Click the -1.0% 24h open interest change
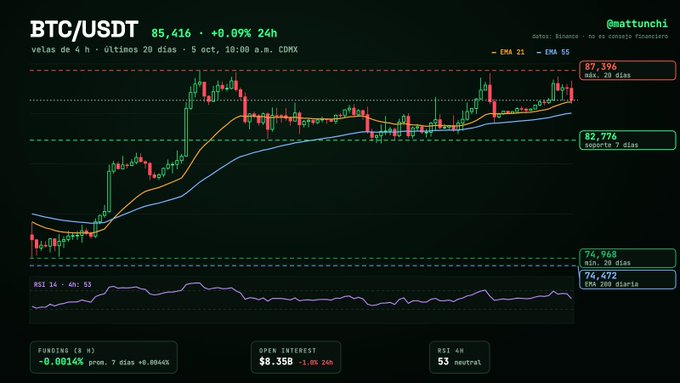 [x=316, y=363]
